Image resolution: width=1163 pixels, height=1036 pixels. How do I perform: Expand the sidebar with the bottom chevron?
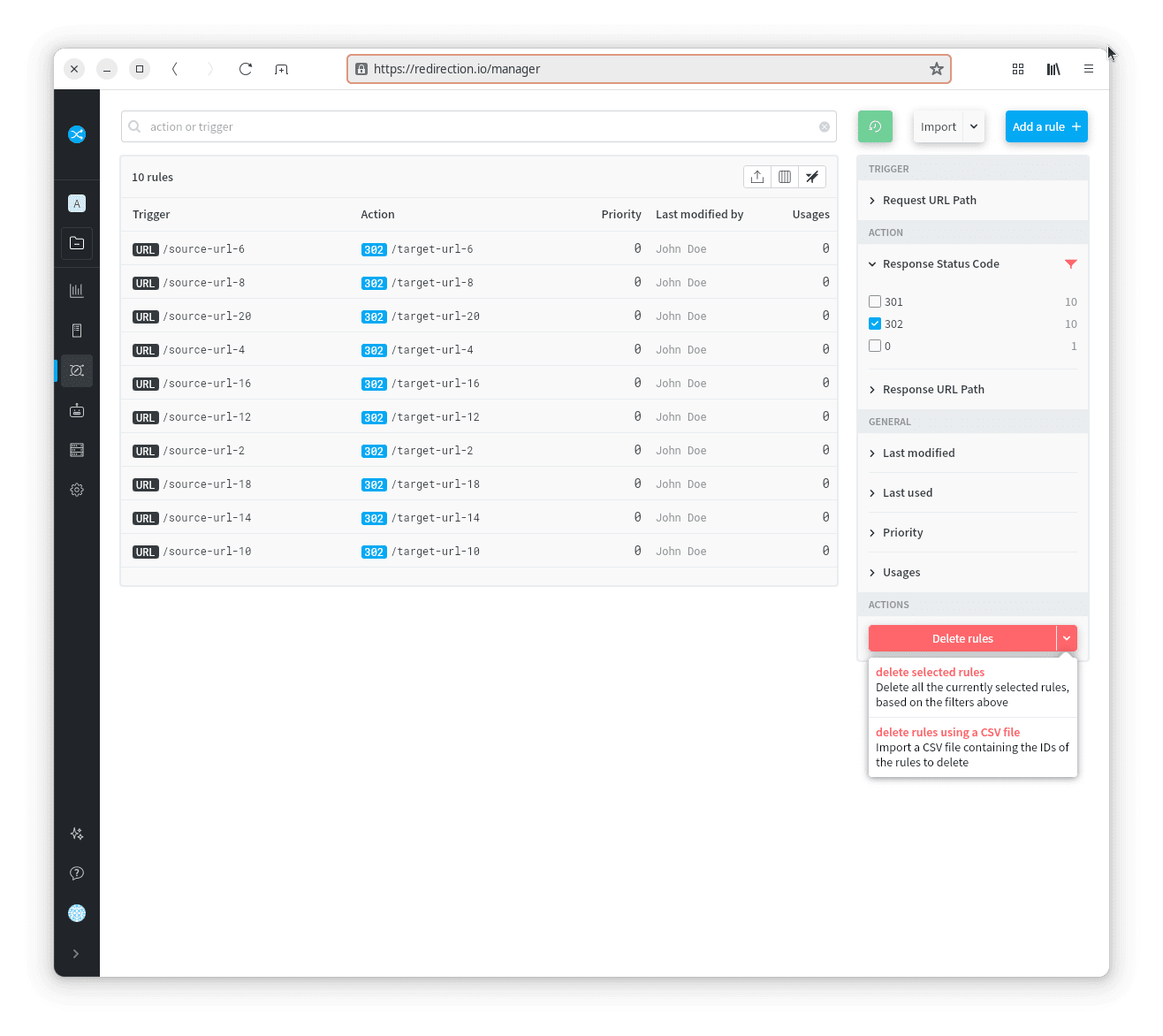click(76, 954)
